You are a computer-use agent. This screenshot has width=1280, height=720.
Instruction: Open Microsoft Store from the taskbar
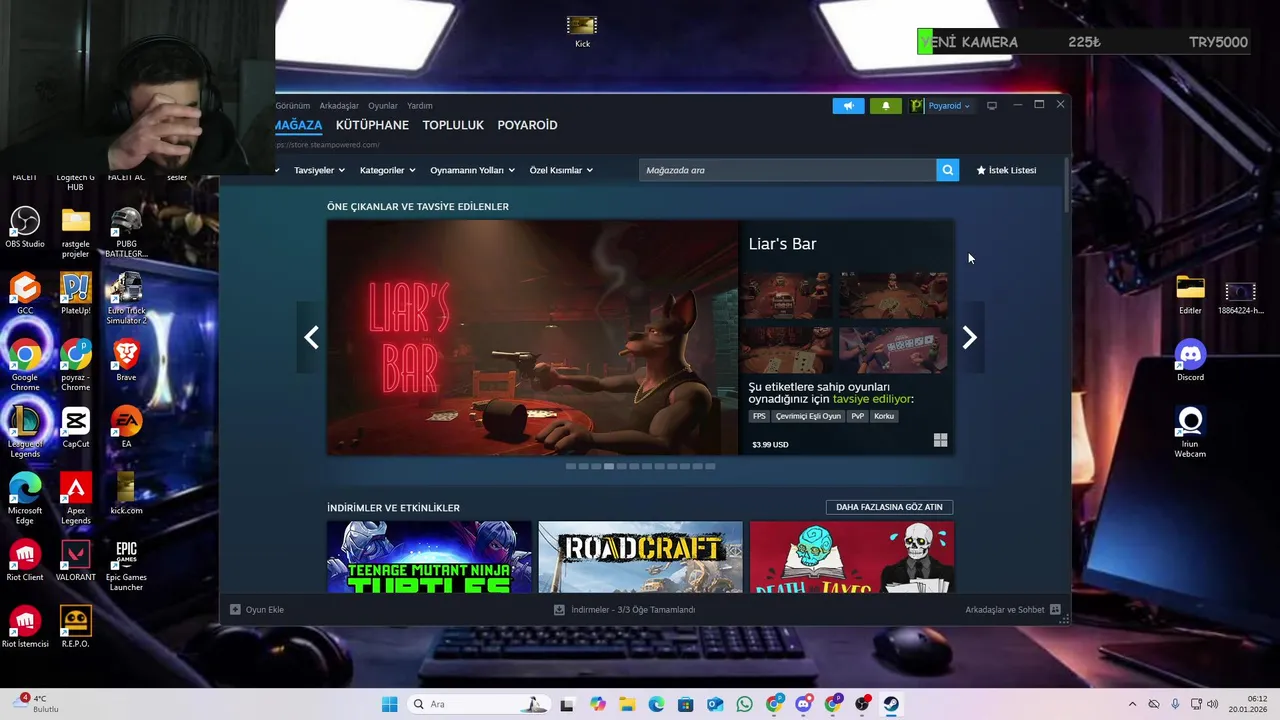click(685, 704)
